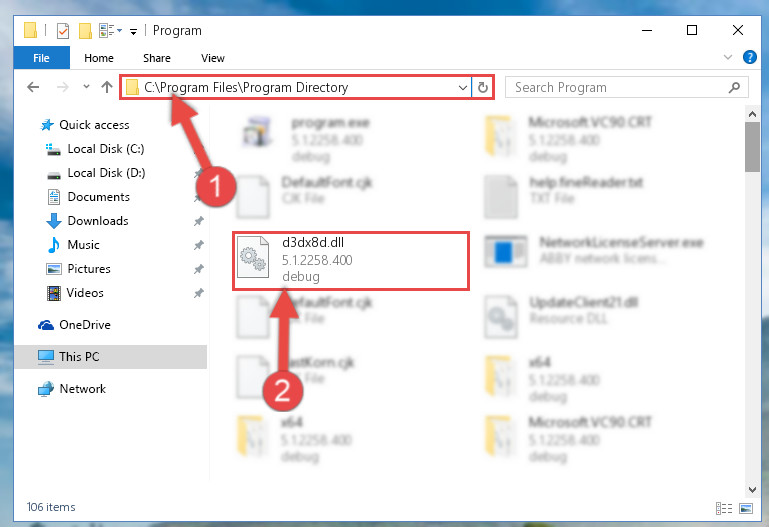Expand the ribbon with the chevron
This screenshot has width=769, height=527.
[728, 57]
